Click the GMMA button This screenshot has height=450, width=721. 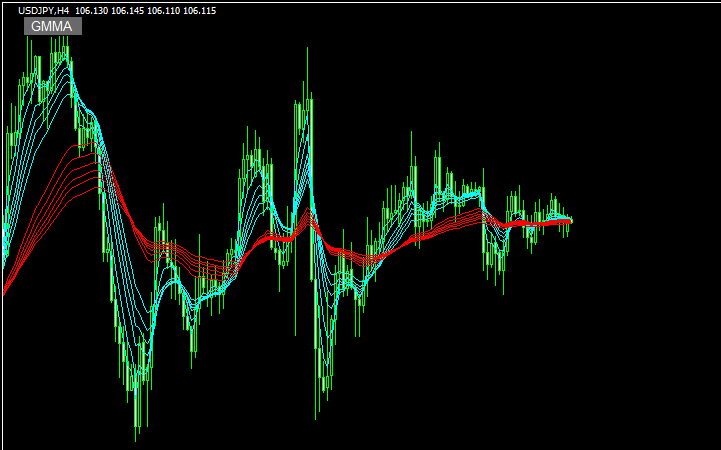(53, 26)
